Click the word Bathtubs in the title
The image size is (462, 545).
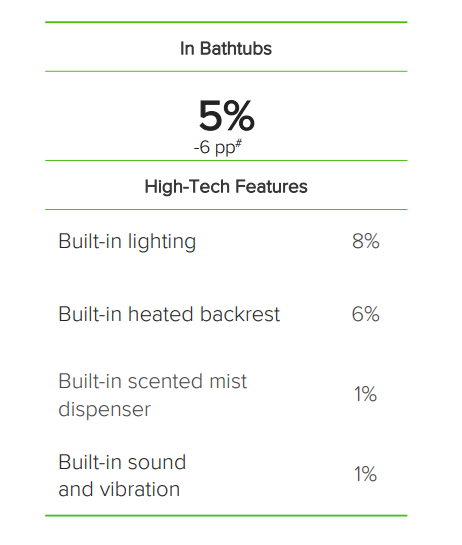236,48
